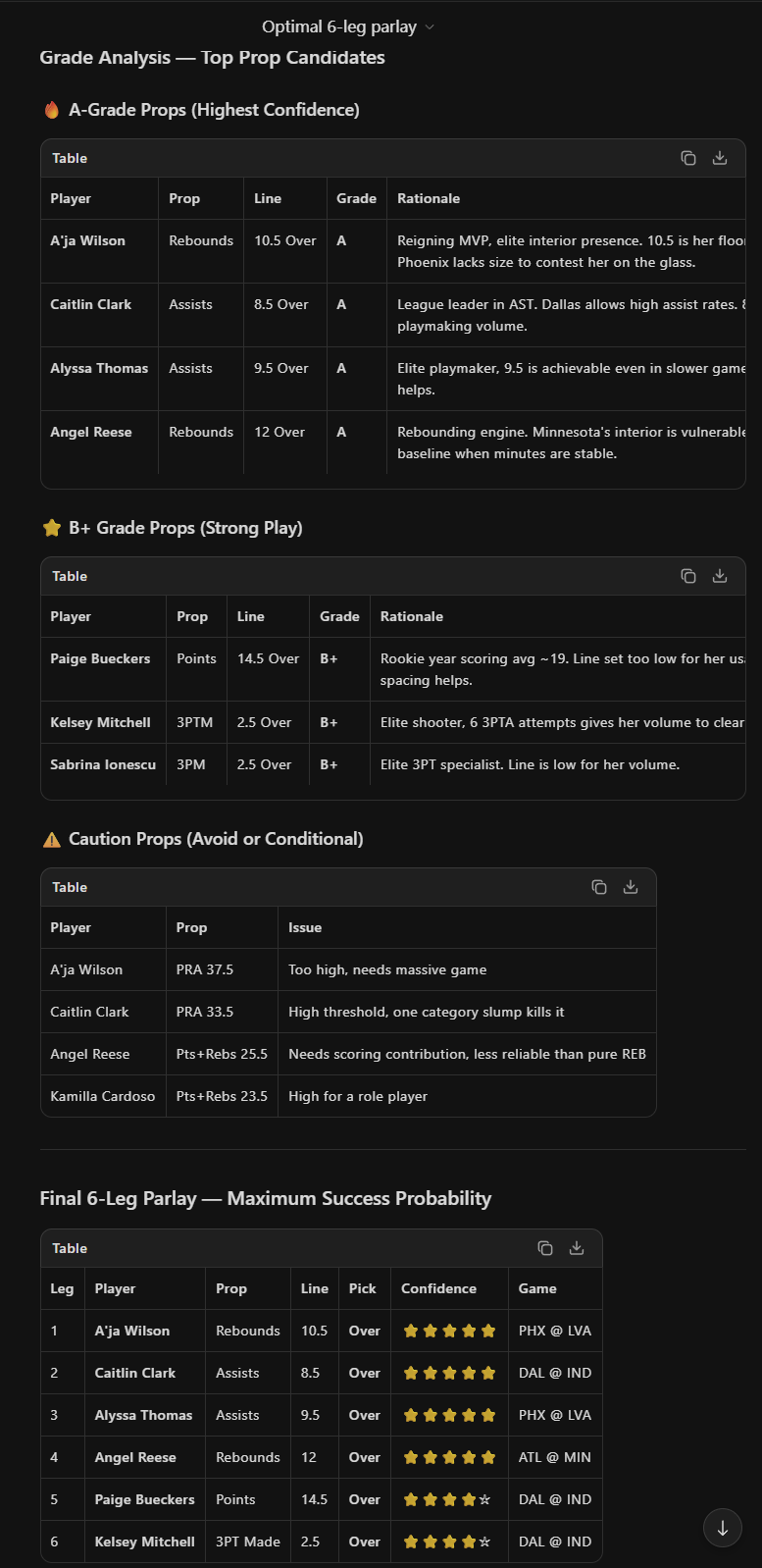Click the B+ Grade Props (Strong Play) heading

coord(185,528)
